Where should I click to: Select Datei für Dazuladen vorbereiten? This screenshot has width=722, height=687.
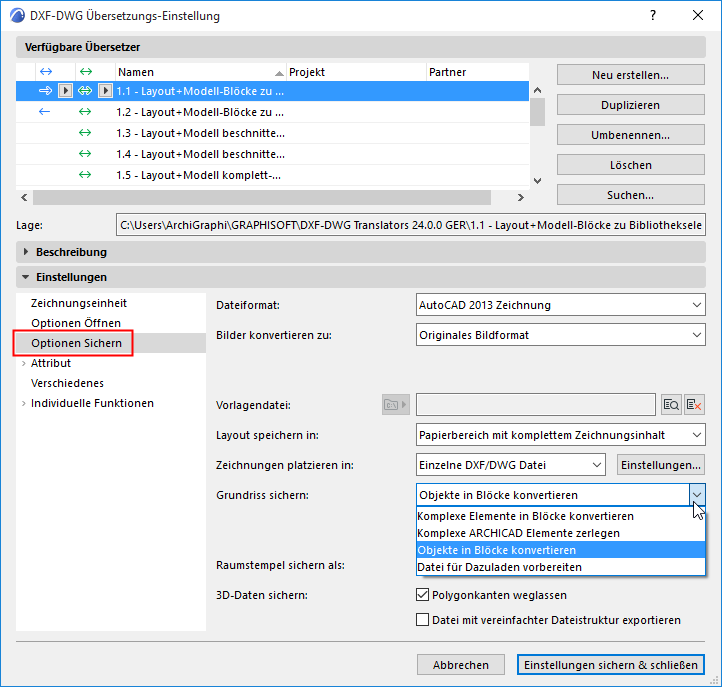(x=560, y=567)
